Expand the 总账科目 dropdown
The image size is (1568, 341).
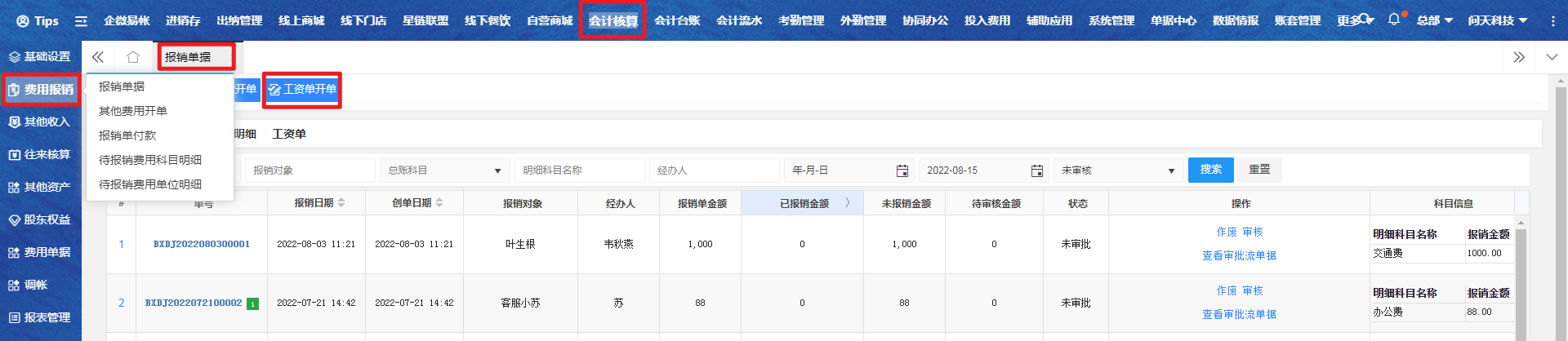tap(497, 170)
